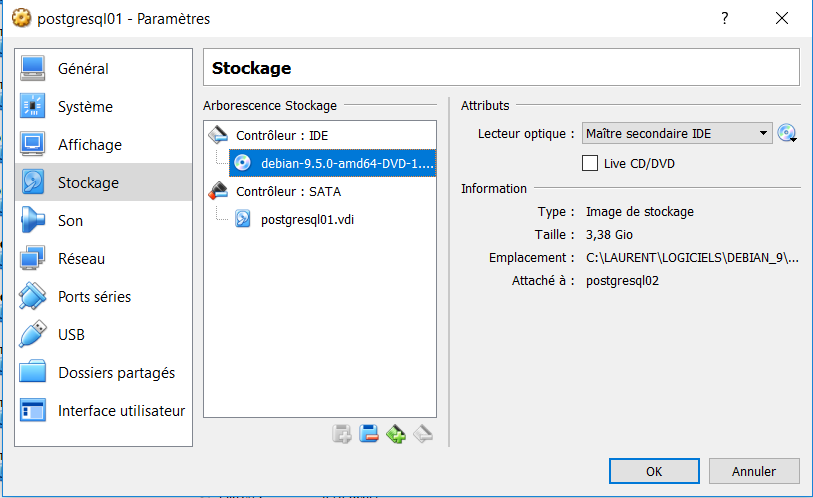Screen dimensions: 813x498
Task: Click the add controller icon below storage tree
Action: click(x=342, y=434)
